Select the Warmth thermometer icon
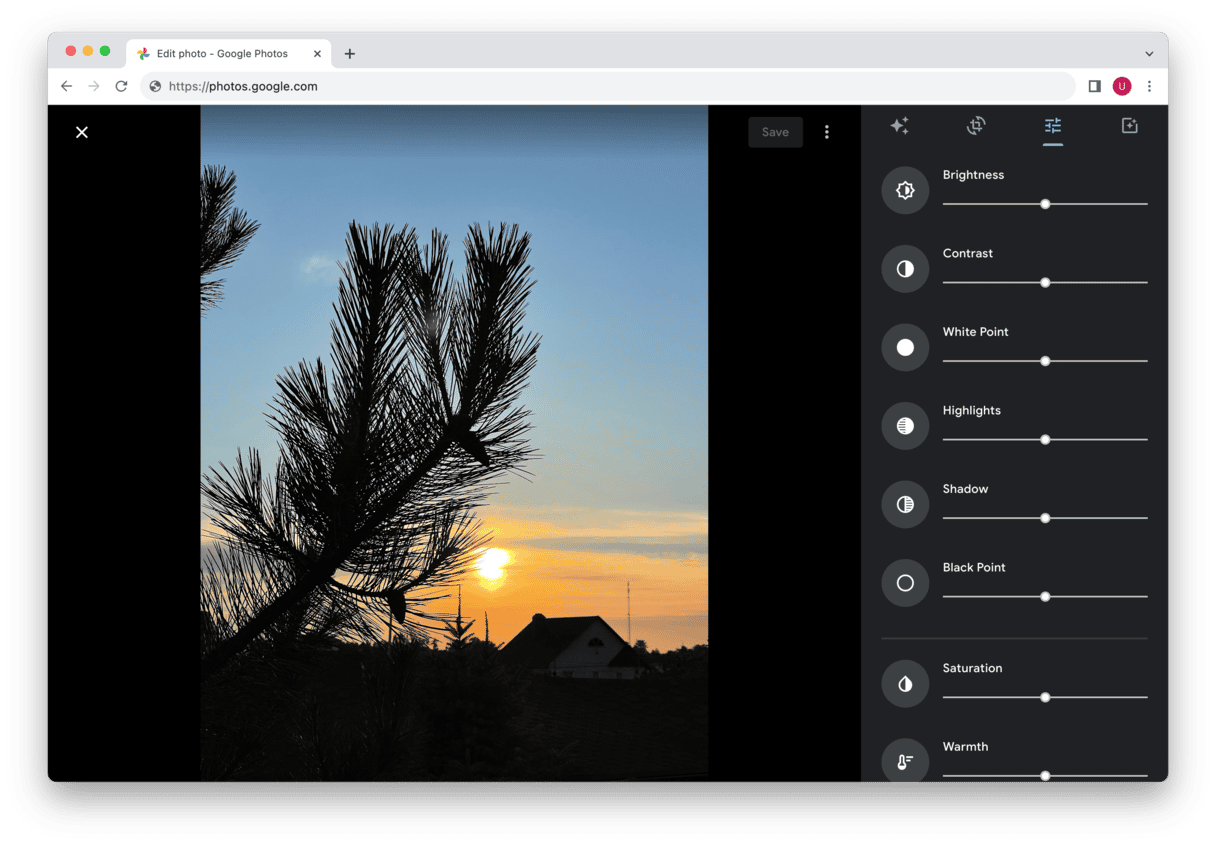1216x845 pixels. coord(905,762)
